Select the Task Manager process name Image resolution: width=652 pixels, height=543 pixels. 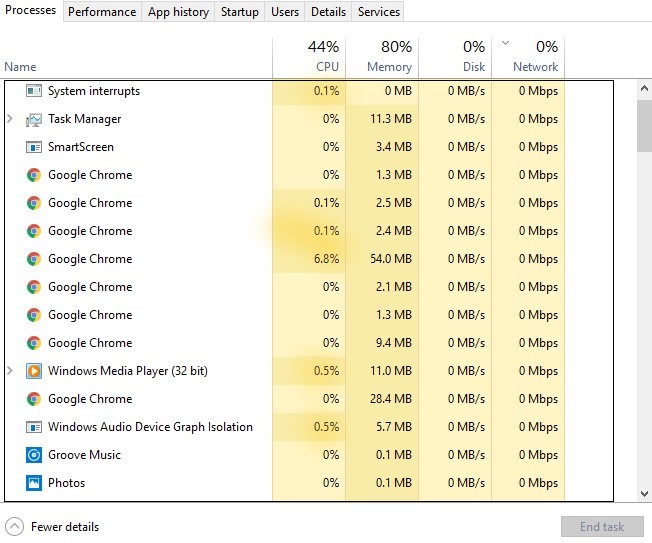coord(84,119)
